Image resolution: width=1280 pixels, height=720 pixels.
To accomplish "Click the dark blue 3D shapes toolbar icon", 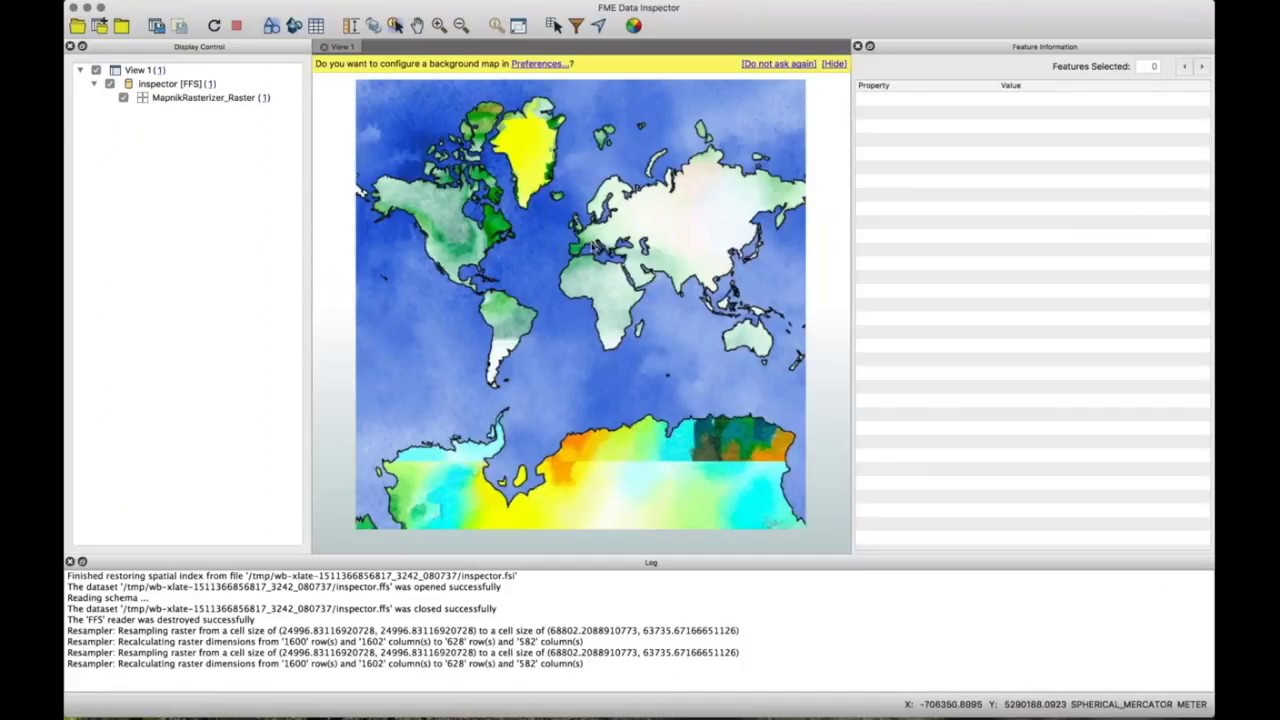I will point(294,26).
